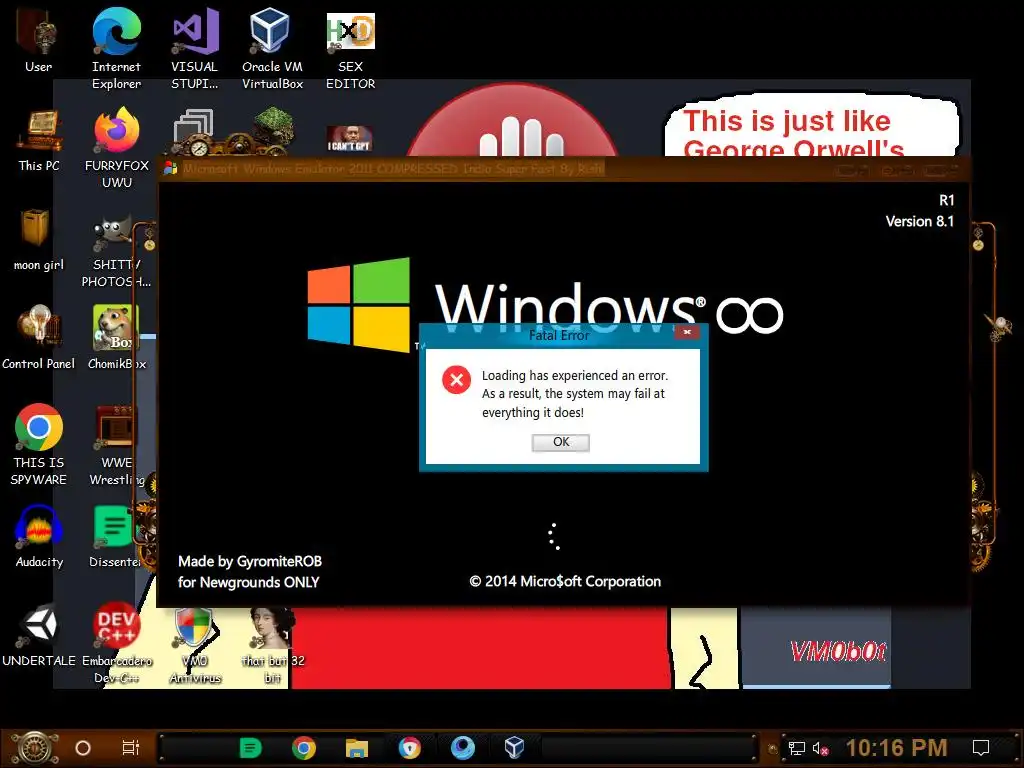Open green Dissenter taskbar icon

pyautogui.click(x=250, y=748)
